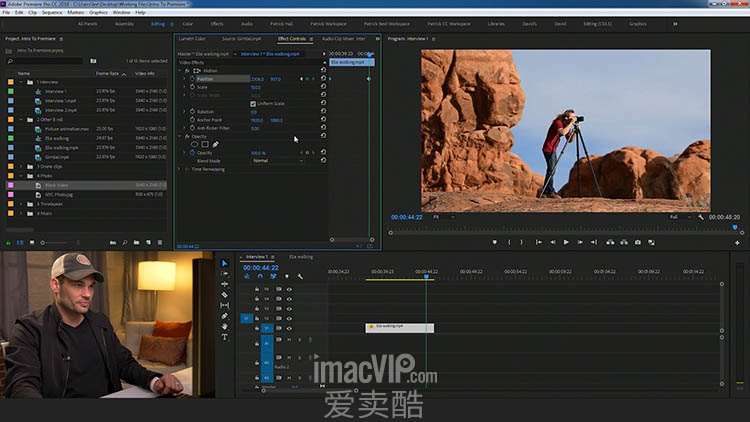Select the Selection tool in timeline toolbar
The height and width of the screenshot is (422, 750).
pos(224,263)
